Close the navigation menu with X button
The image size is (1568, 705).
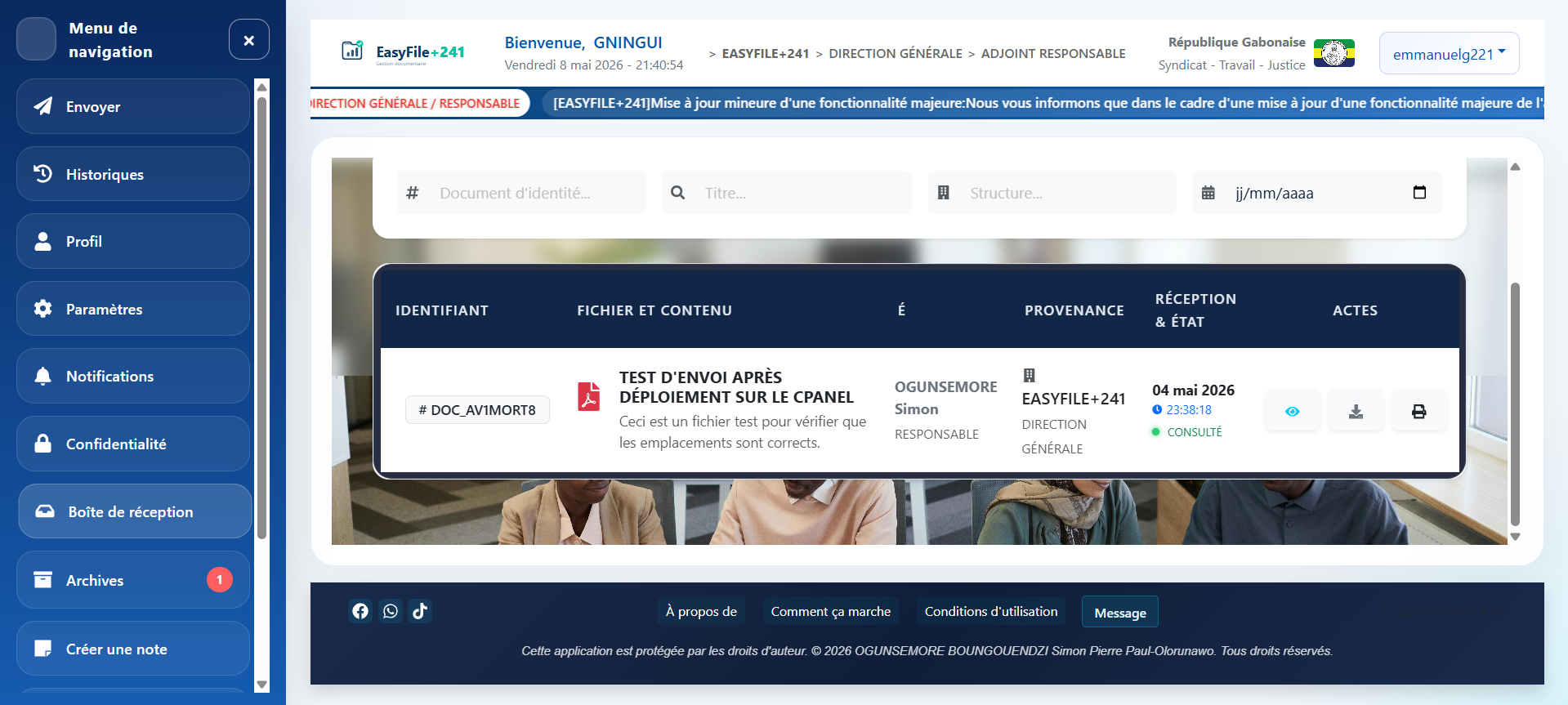click(249, 39)
